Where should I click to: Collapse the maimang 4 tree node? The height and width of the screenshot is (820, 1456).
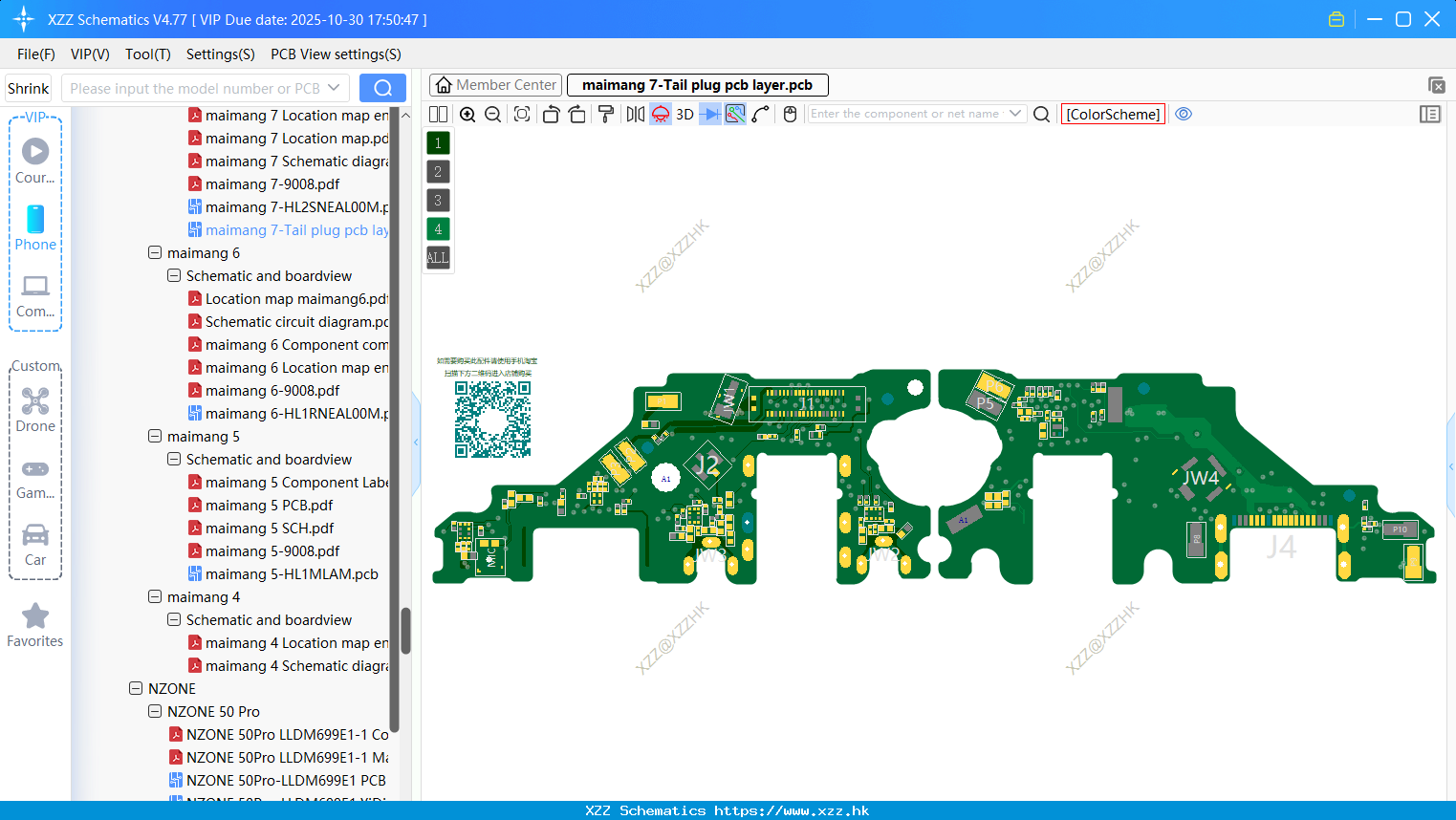[155, 597]
